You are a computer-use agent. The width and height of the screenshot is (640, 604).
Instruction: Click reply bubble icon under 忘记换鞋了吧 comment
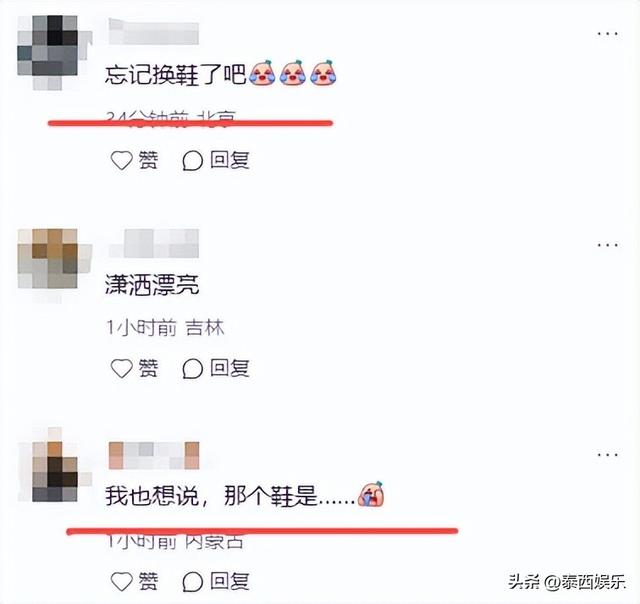point(192,160)
